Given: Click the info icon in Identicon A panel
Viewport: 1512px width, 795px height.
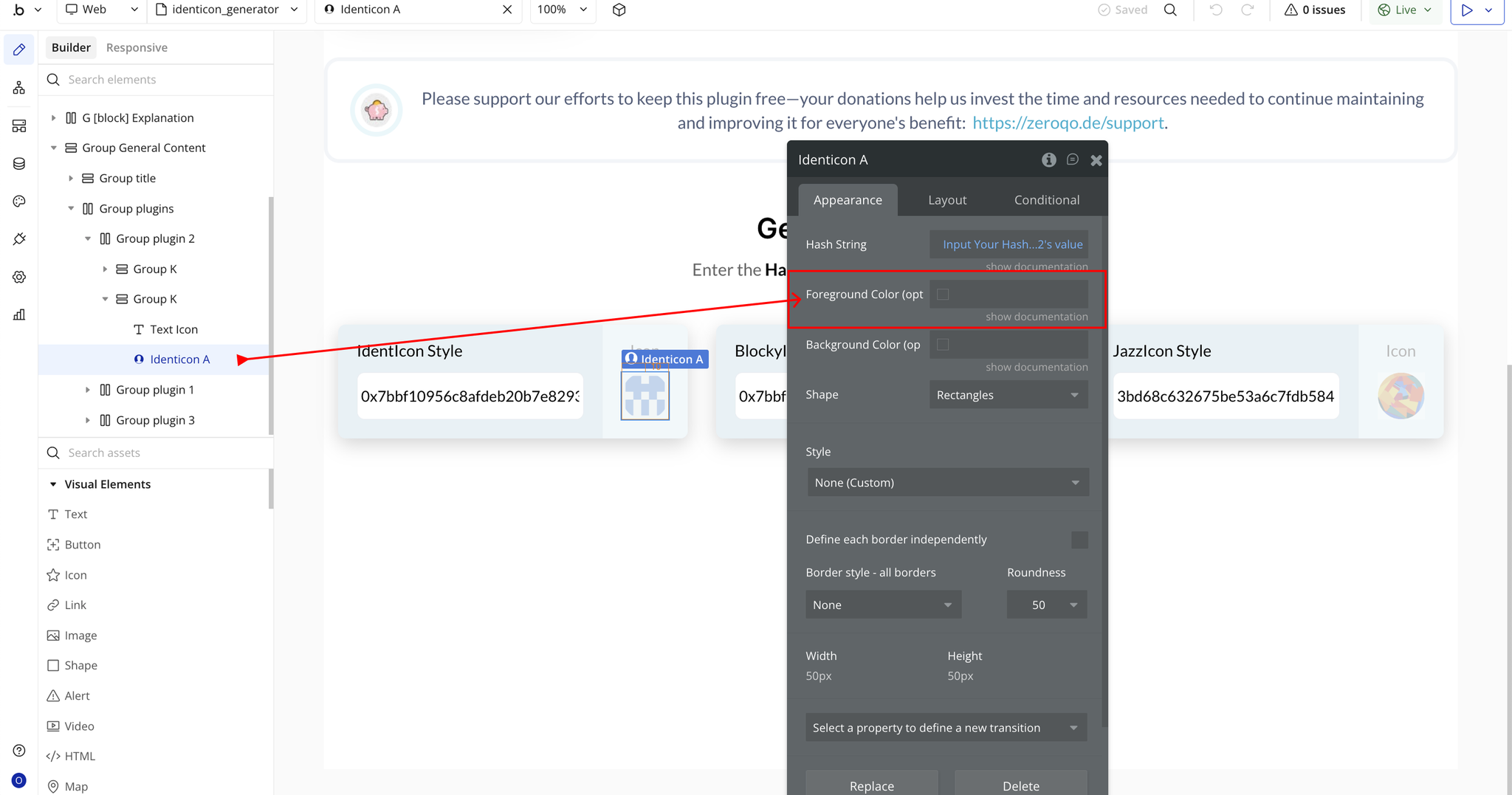Looking at the screenshot, I should point(1048,159).
